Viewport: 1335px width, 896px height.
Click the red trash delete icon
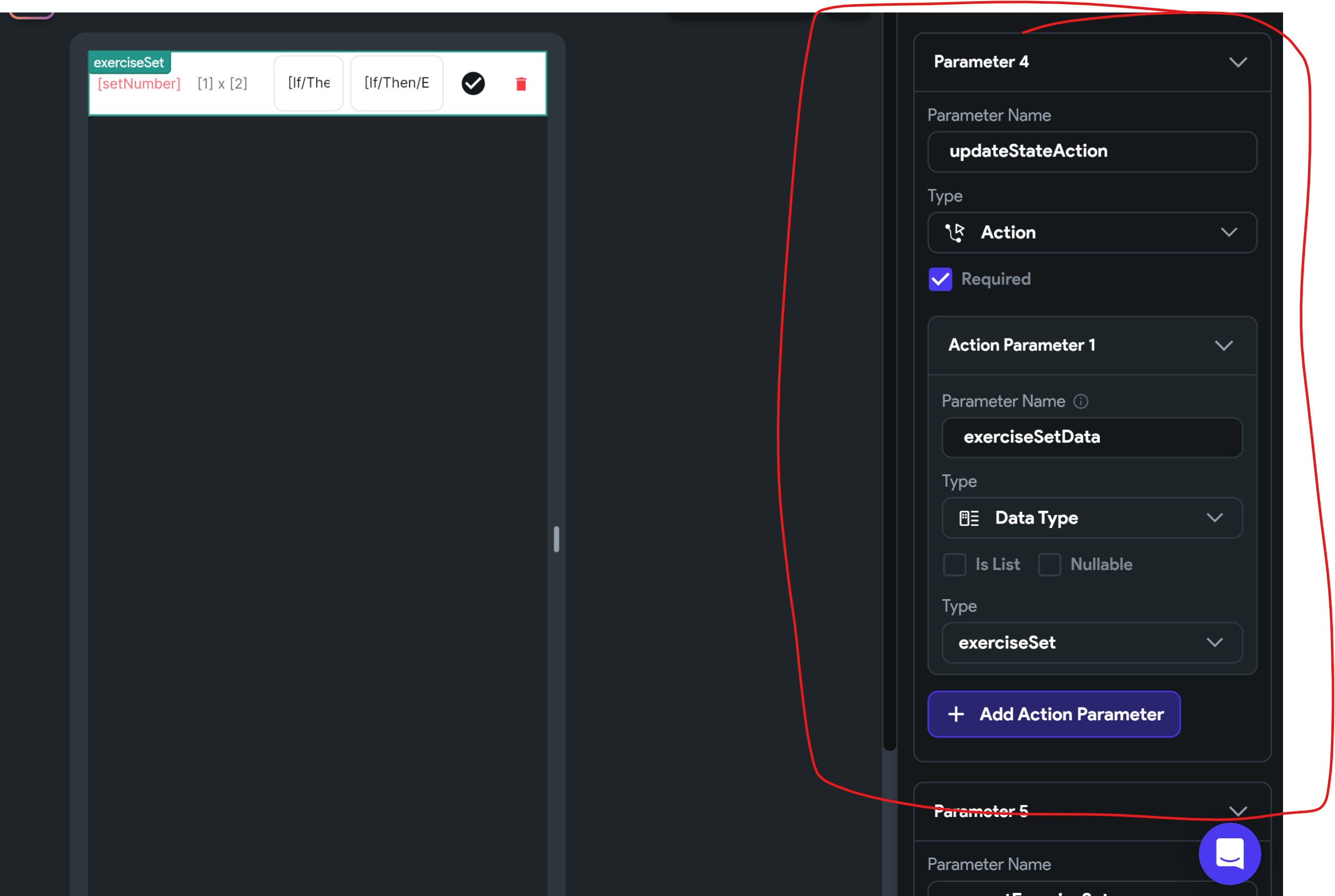point(520,84)
